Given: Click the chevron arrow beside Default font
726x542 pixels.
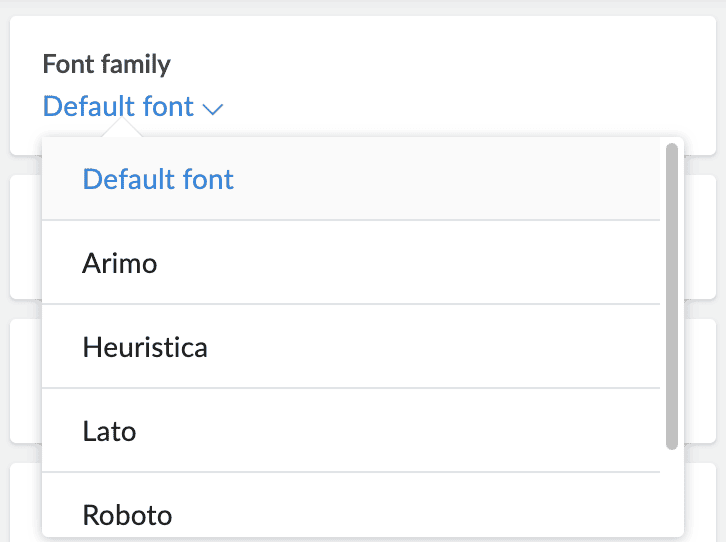Looking at the screenshot, I should 212,108.
